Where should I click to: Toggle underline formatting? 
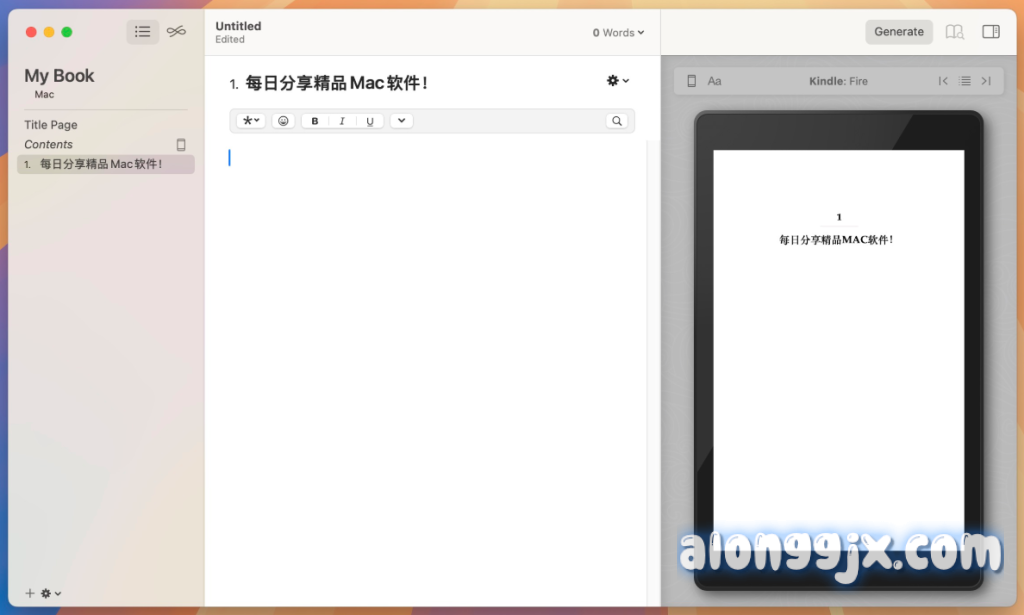point(370,121)
